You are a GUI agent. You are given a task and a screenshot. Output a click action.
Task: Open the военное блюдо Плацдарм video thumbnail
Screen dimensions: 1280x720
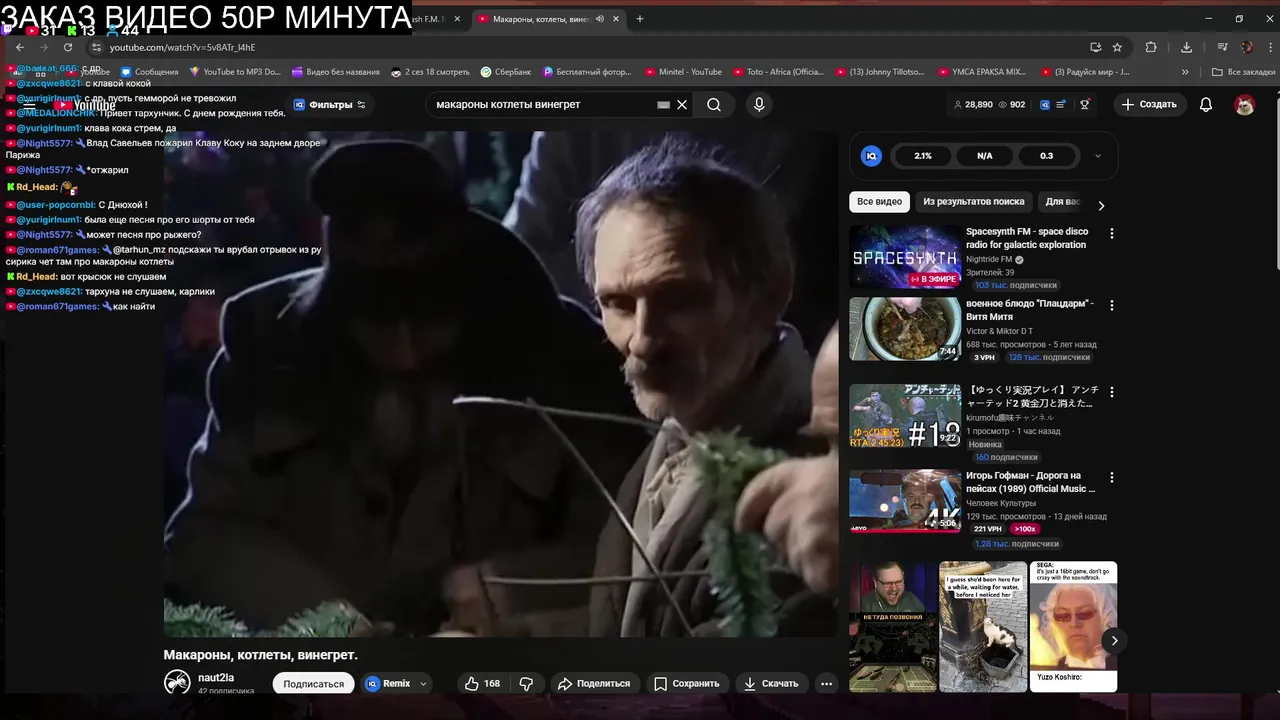point(905,328)
